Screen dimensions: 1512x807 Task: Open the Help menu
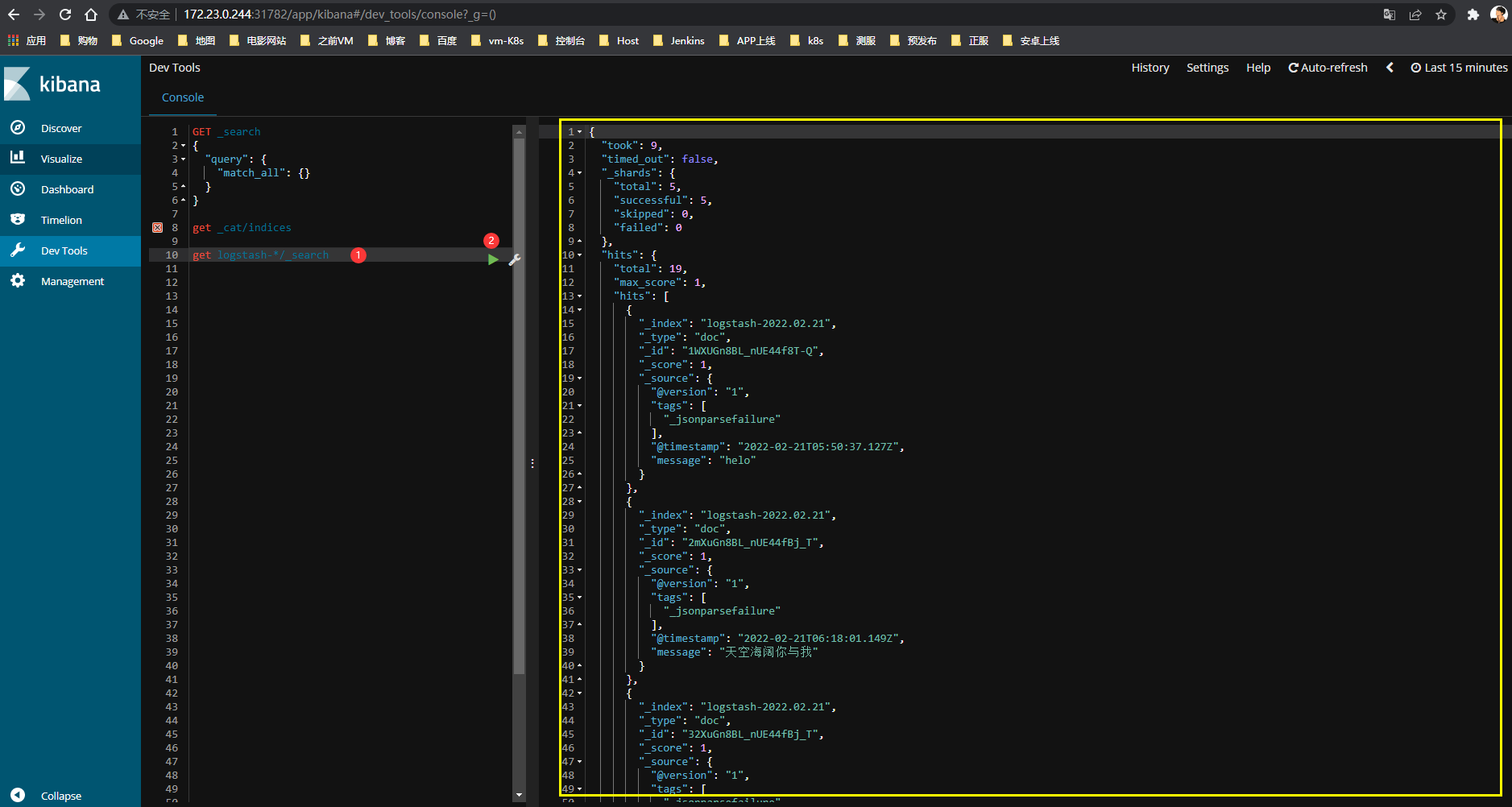[x=1258, y=68]
